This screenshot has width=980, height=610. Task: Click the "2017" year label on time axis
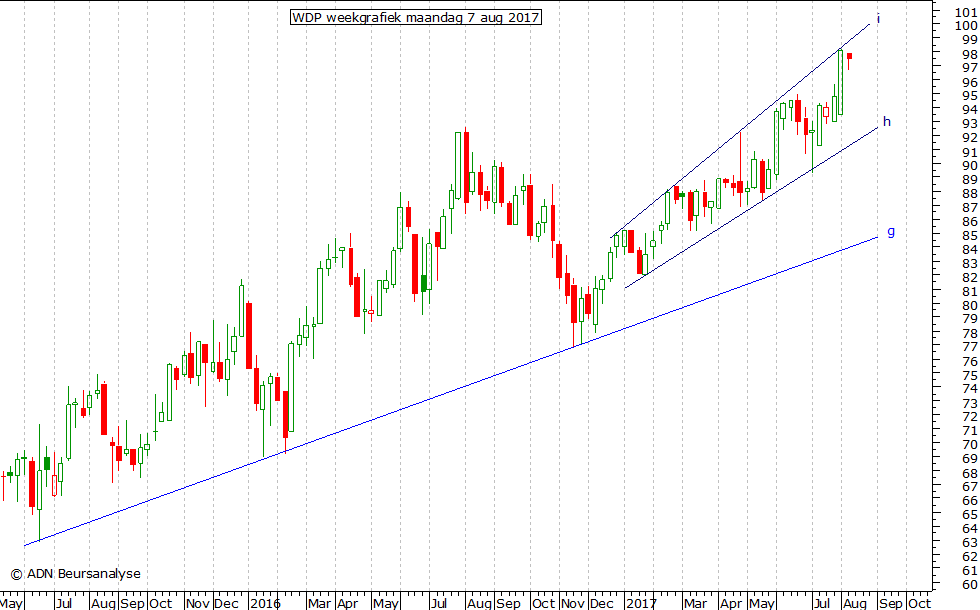[x=641, y=603]
